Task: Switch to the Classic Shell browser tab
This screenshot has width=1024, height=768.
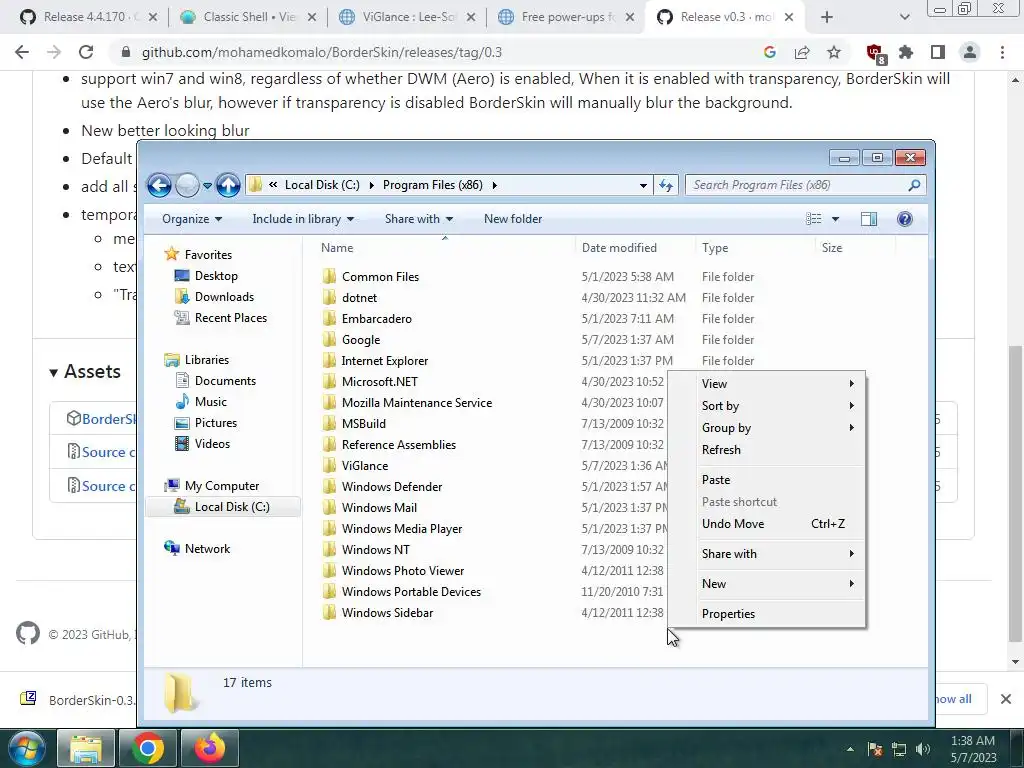Action: 248,17
